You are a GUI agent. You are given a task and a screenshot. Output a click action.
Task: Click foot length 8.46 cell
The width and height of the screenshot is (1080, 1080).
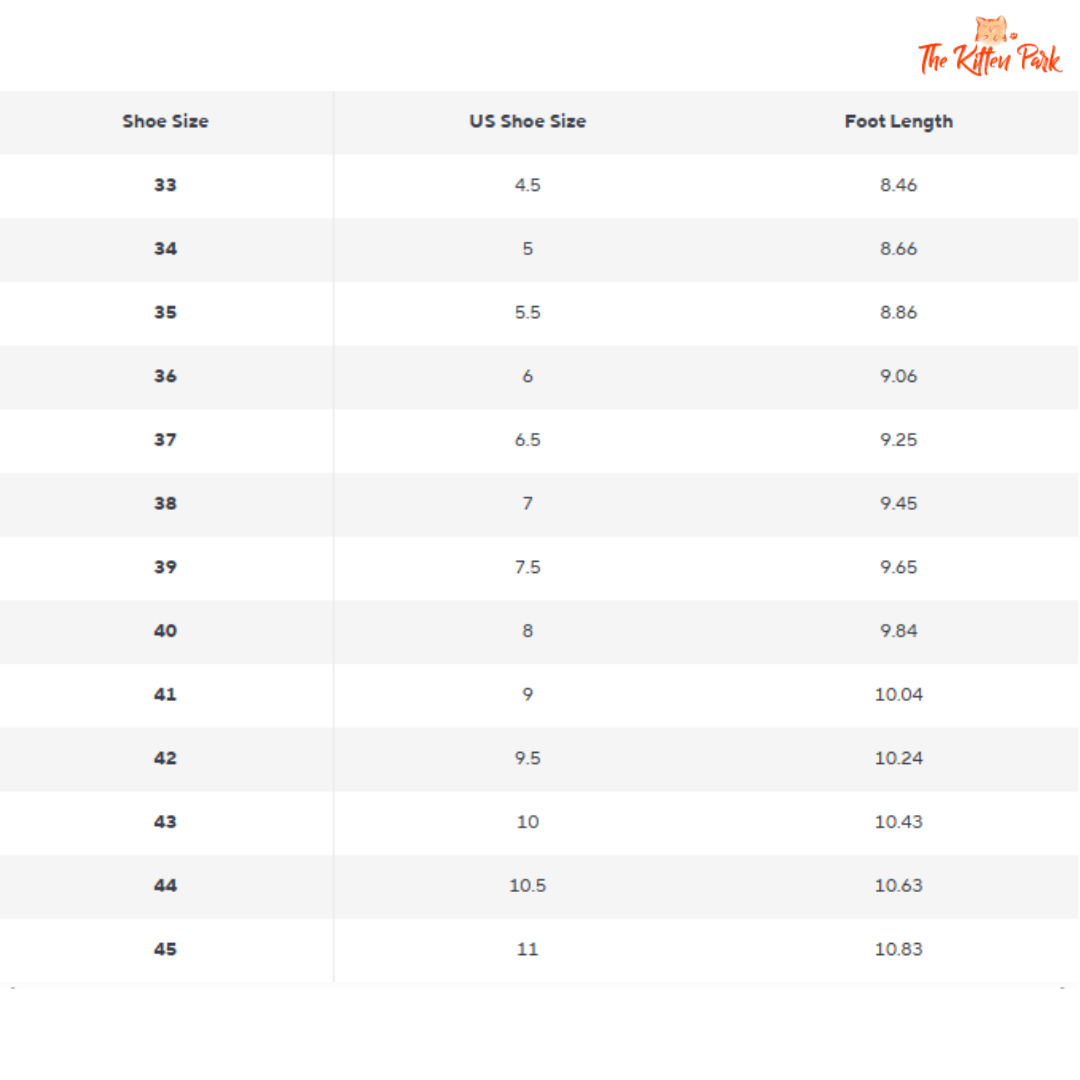(x=898, y=185)
